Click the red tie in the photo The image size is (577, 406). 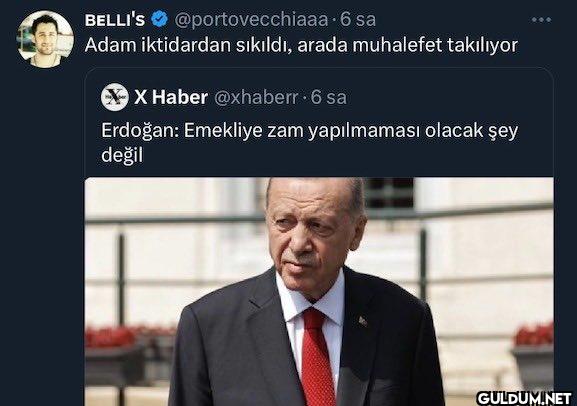tap(315, 357)
